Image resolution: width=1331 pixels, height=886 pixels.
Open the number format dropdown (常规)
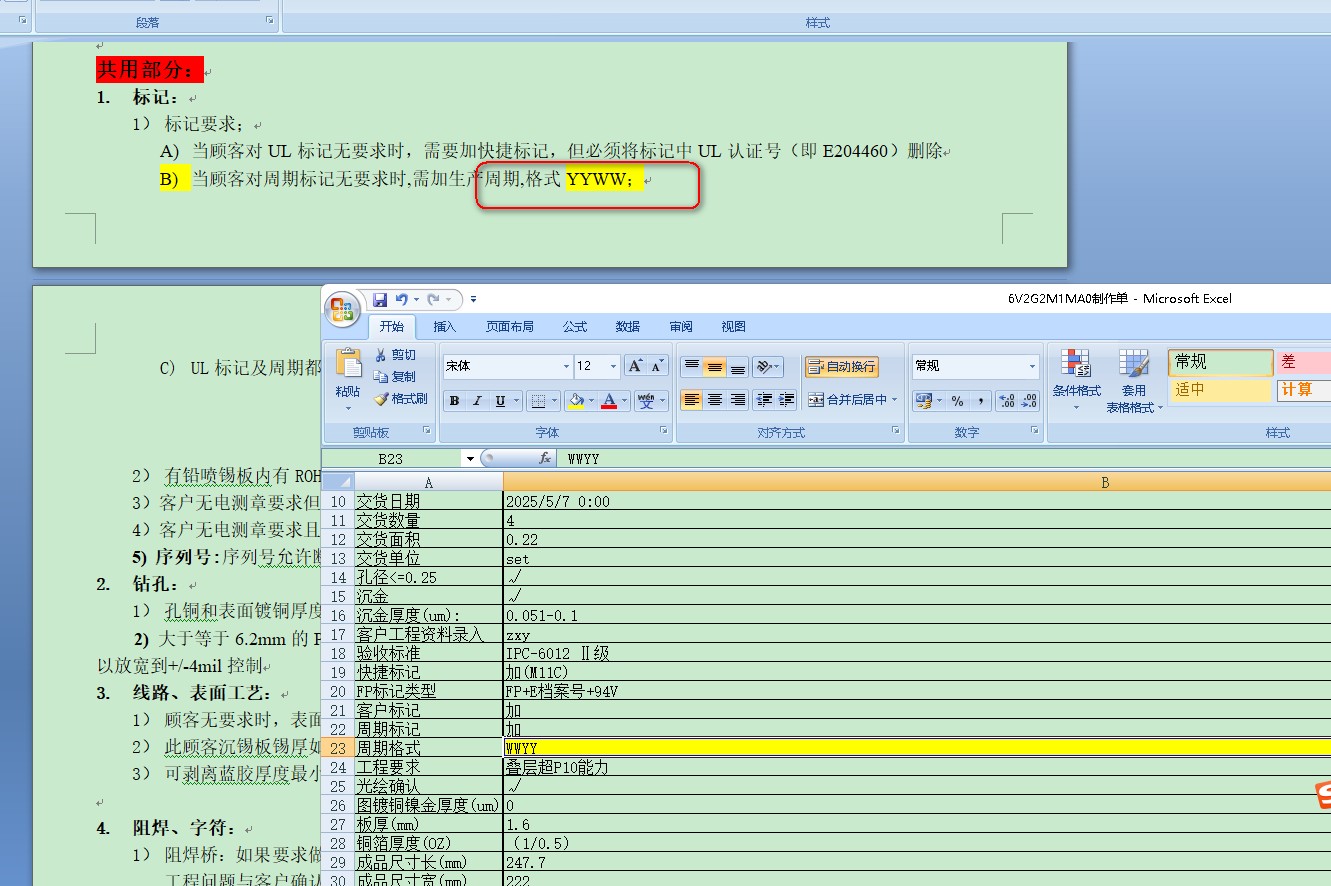click(1033, 366)
